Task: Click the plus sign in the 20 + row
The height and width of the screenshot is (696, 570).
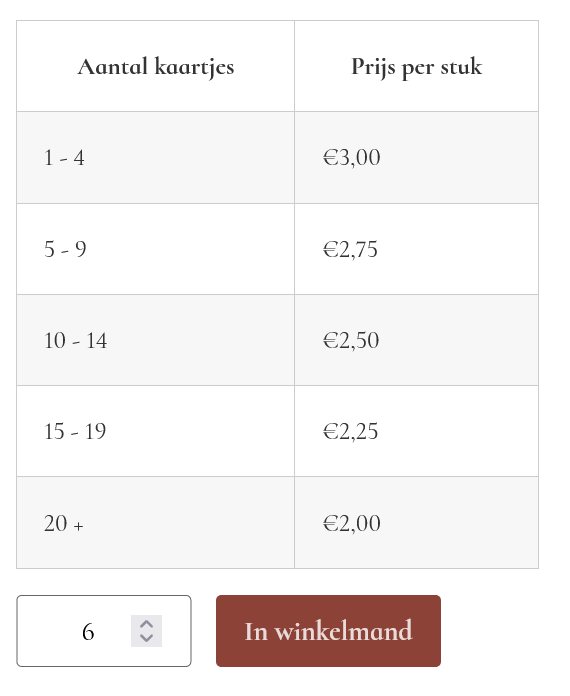Action: pos(79,526)
